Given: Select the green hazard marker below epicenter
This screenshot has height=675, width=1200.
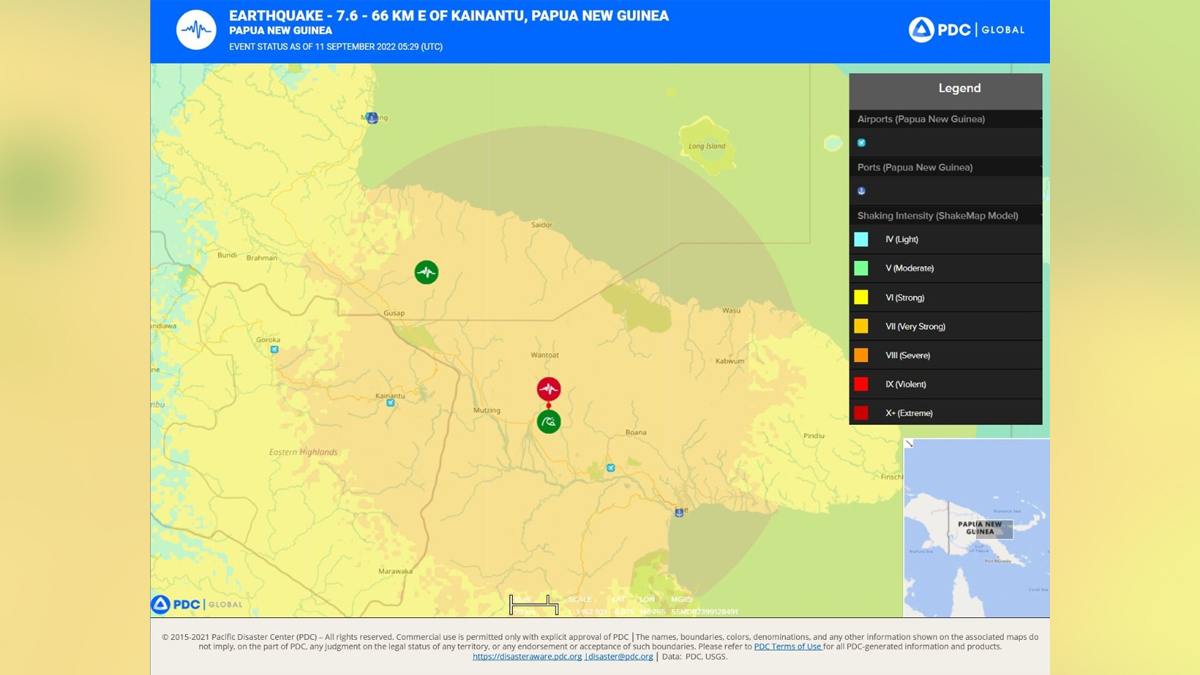Looking at the screenshot, I should pyautogui.click(x=548, y=422).
